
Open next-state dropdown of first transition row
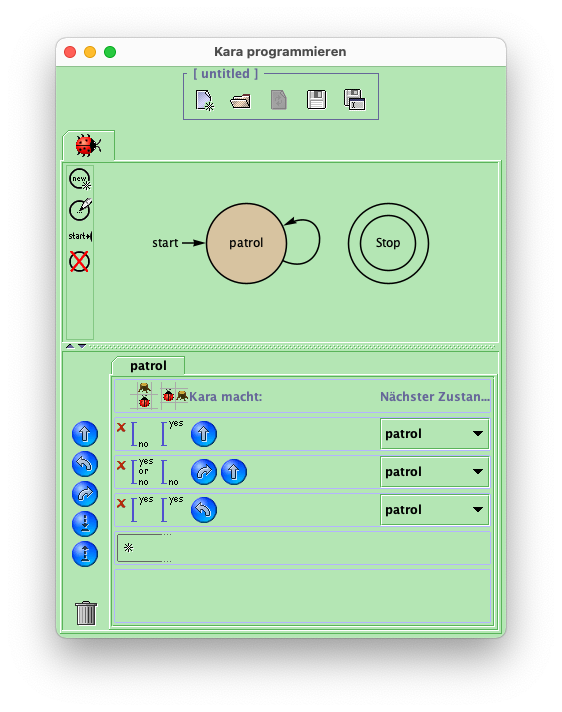434,434
